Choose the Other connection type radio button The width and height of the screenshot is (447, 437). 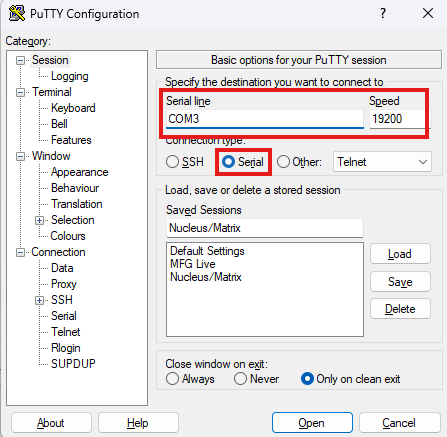283,162
